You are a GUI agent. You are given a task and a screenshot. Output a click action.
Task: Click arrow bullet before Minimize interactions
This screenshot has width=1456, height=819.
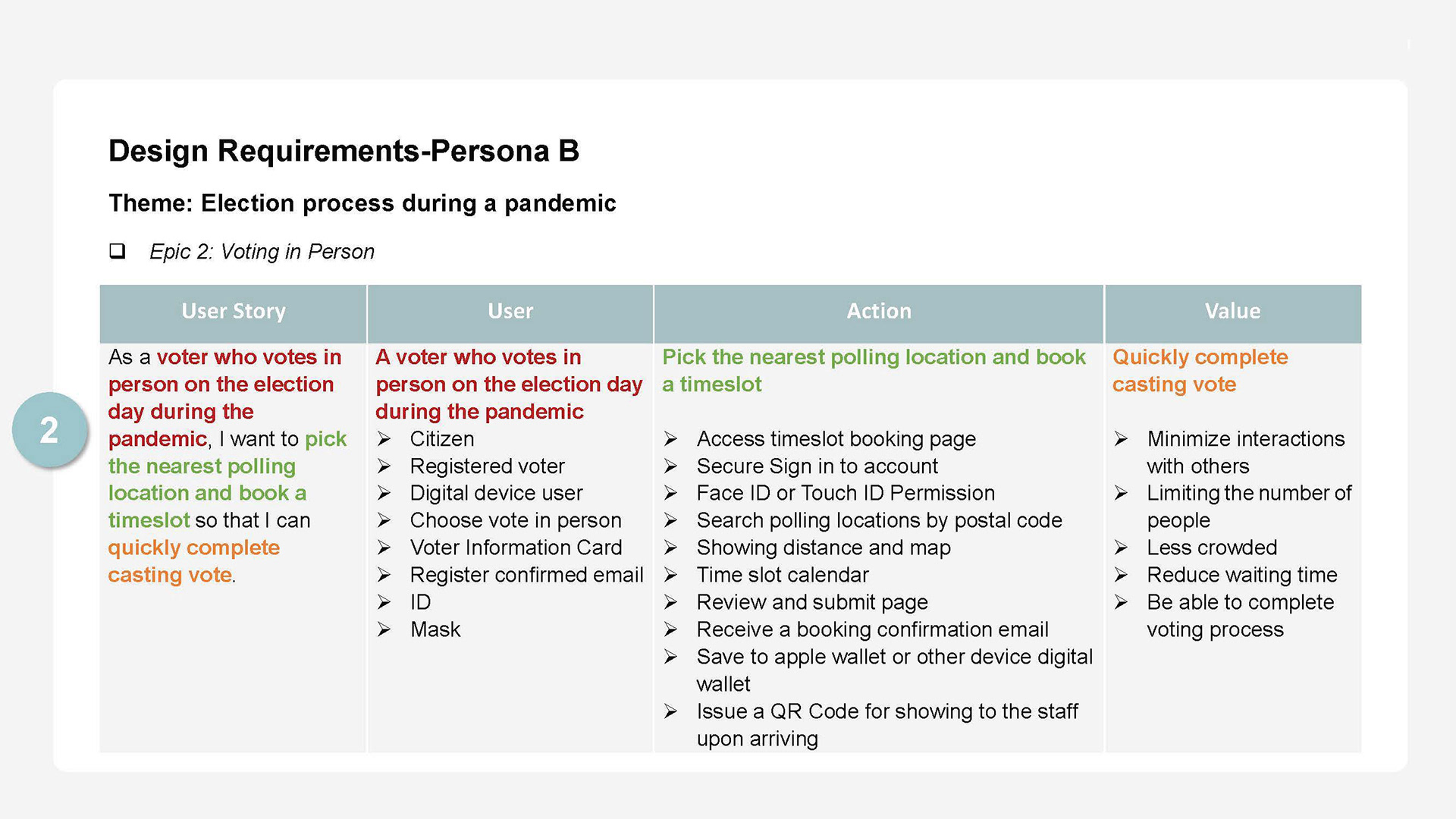pos(1121,439)
